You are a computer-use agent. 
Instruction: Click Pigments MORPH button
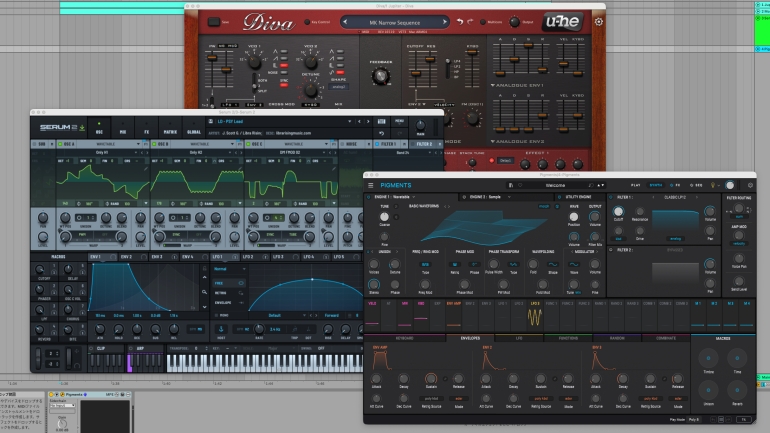[x=544, y=207]
